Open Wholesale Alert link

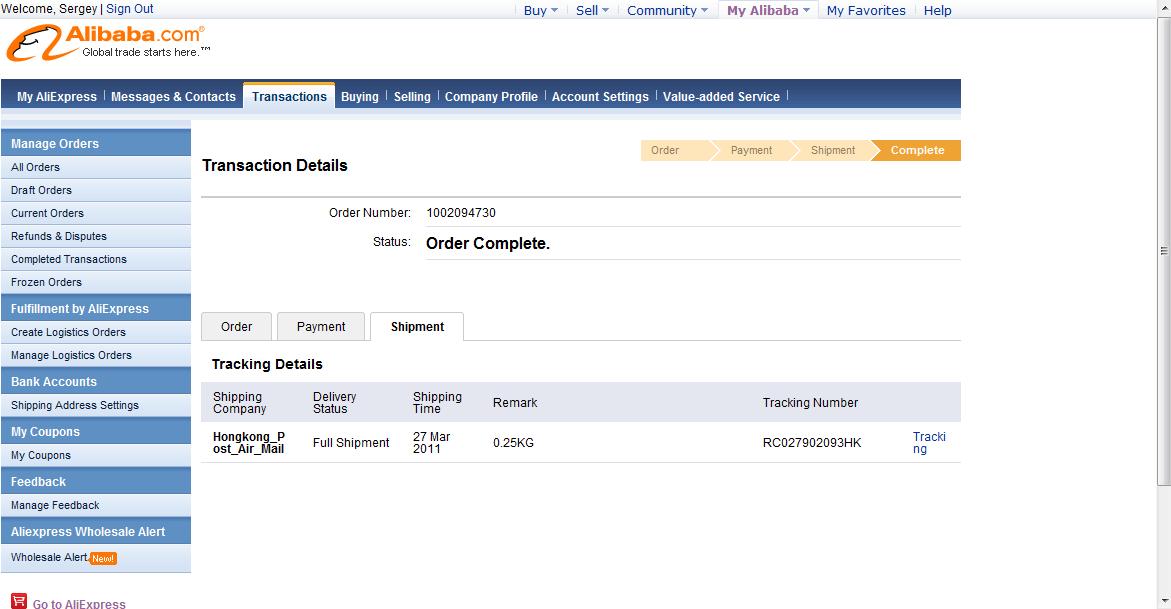49,557
